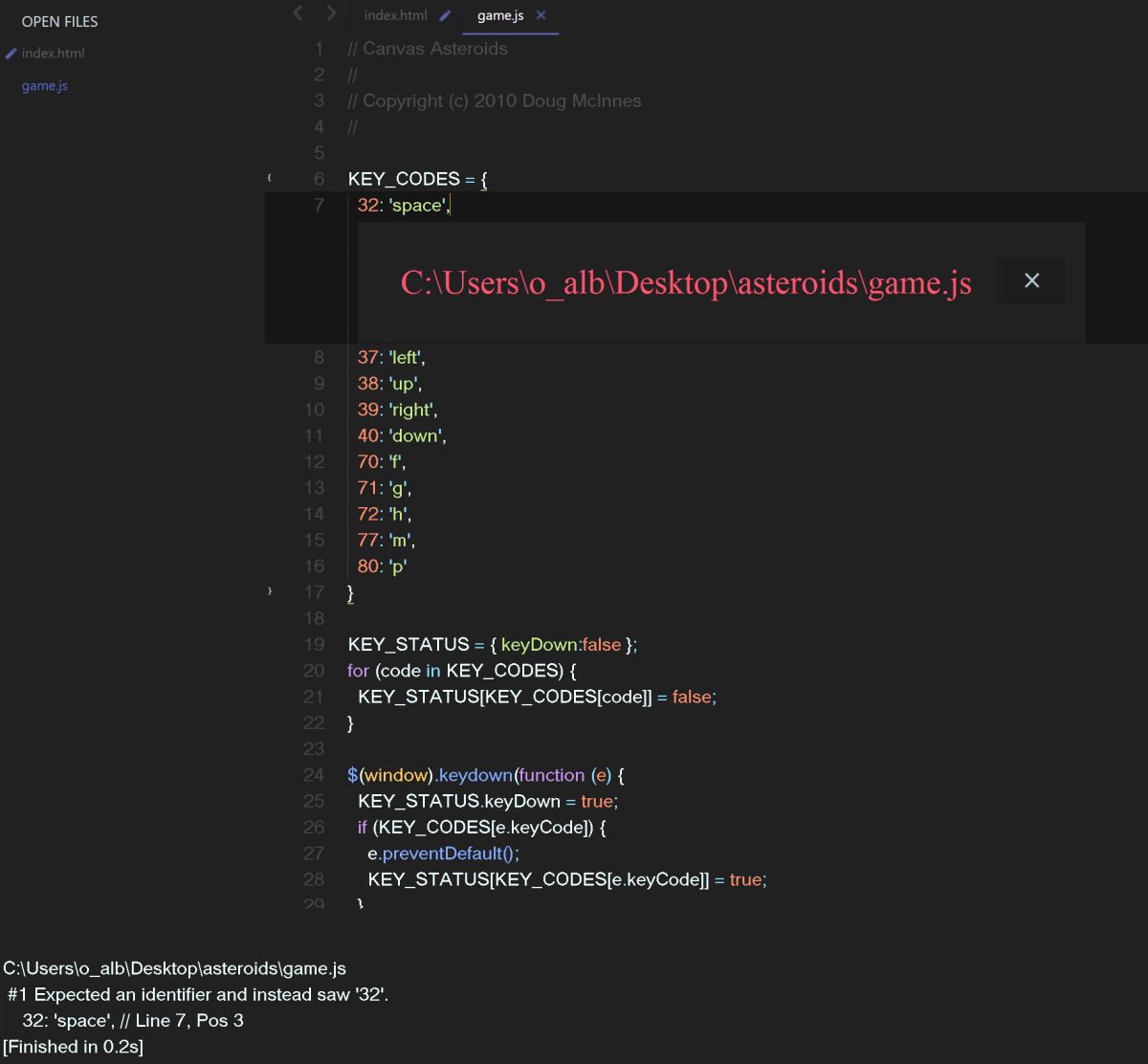
Task: Click 'KEY_STATUS[KEY_CODES[e.keyCode]] = true' line
Action: [567, 879]
